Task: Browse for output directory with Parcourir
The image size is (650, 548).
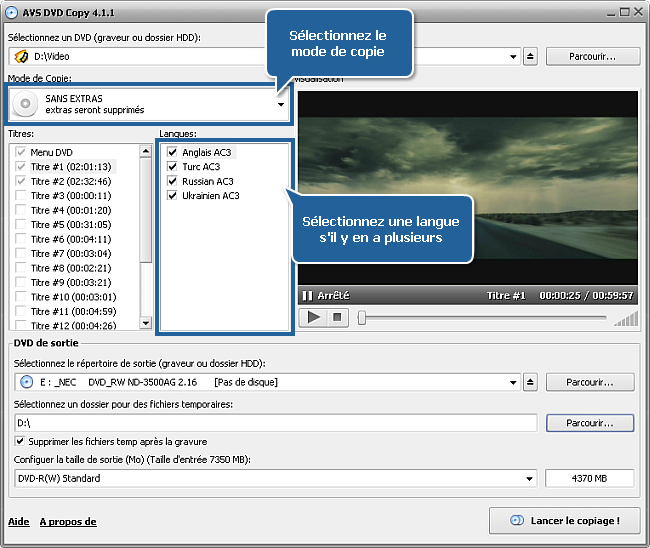Action: point(590,382)
